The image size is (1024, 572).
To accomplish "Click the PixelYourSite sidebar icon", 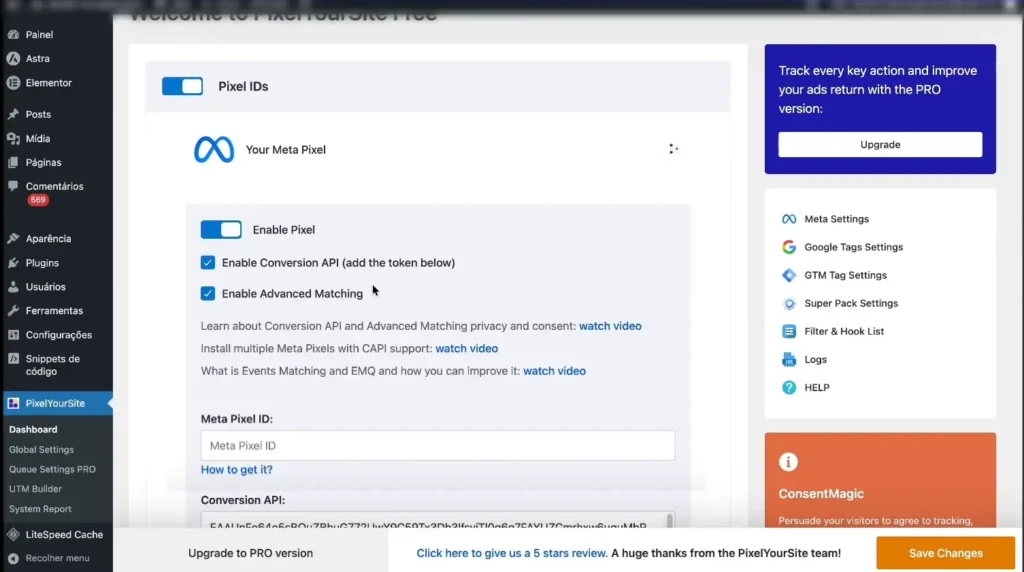I will coord(13,404).
